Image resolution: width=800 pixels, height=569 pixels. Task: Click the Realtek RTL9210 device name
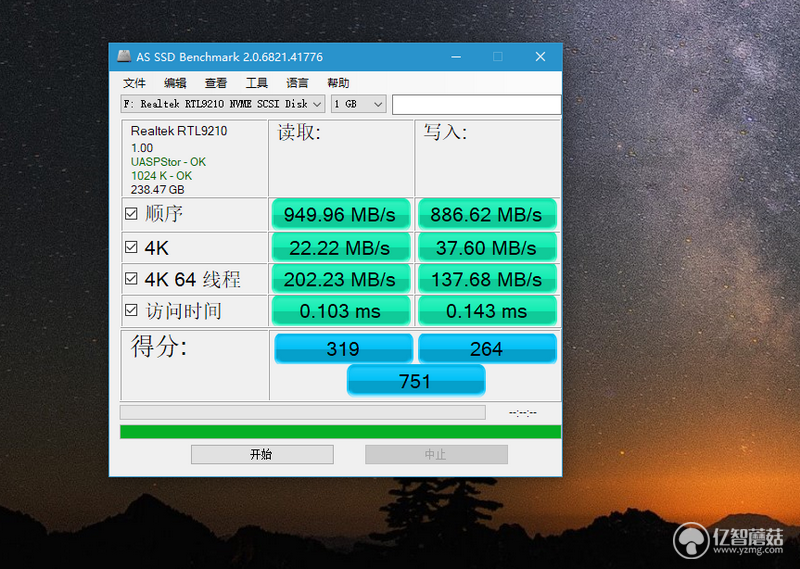(179, 131)
